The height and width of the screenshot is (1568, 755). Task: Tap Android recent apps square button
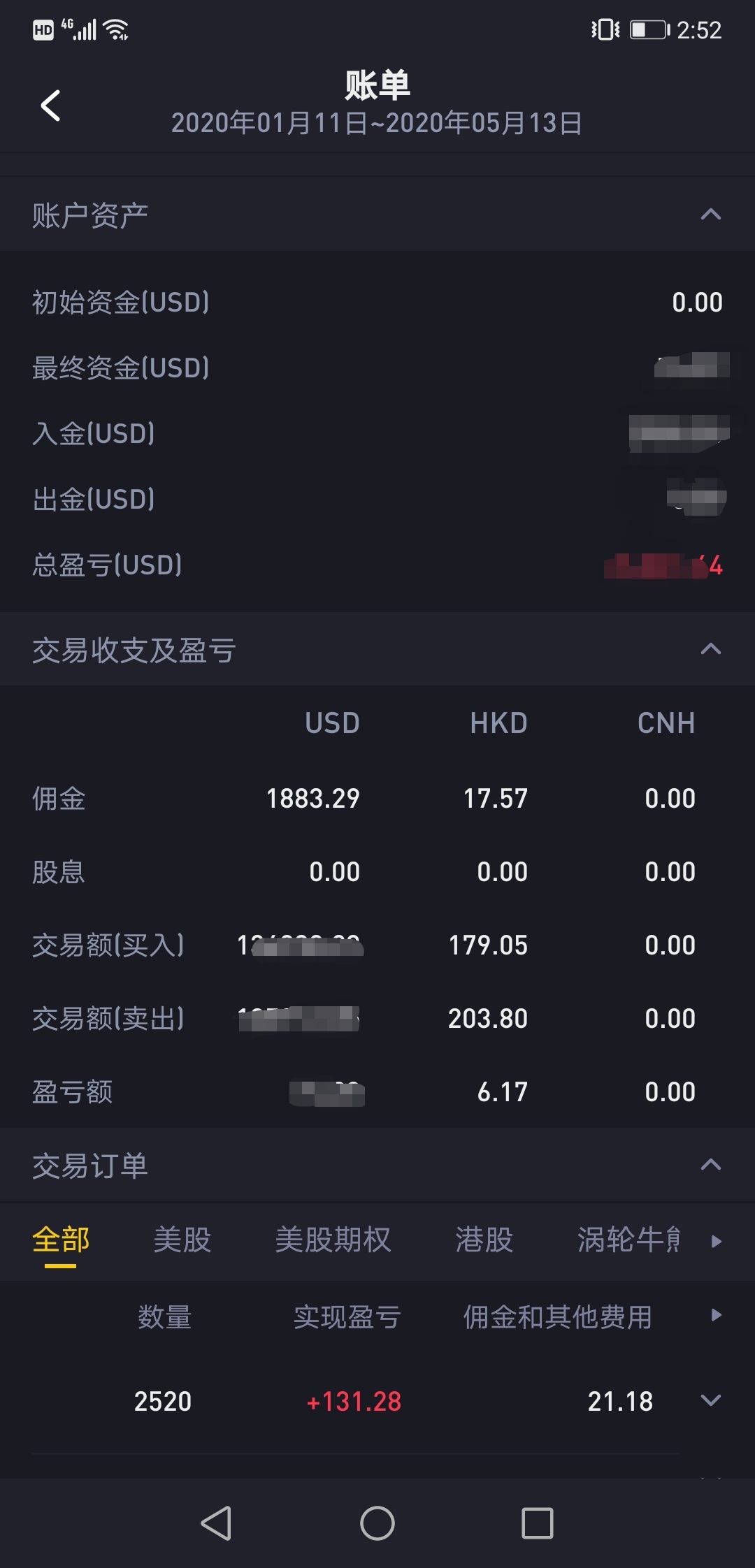coord(538,1523)
